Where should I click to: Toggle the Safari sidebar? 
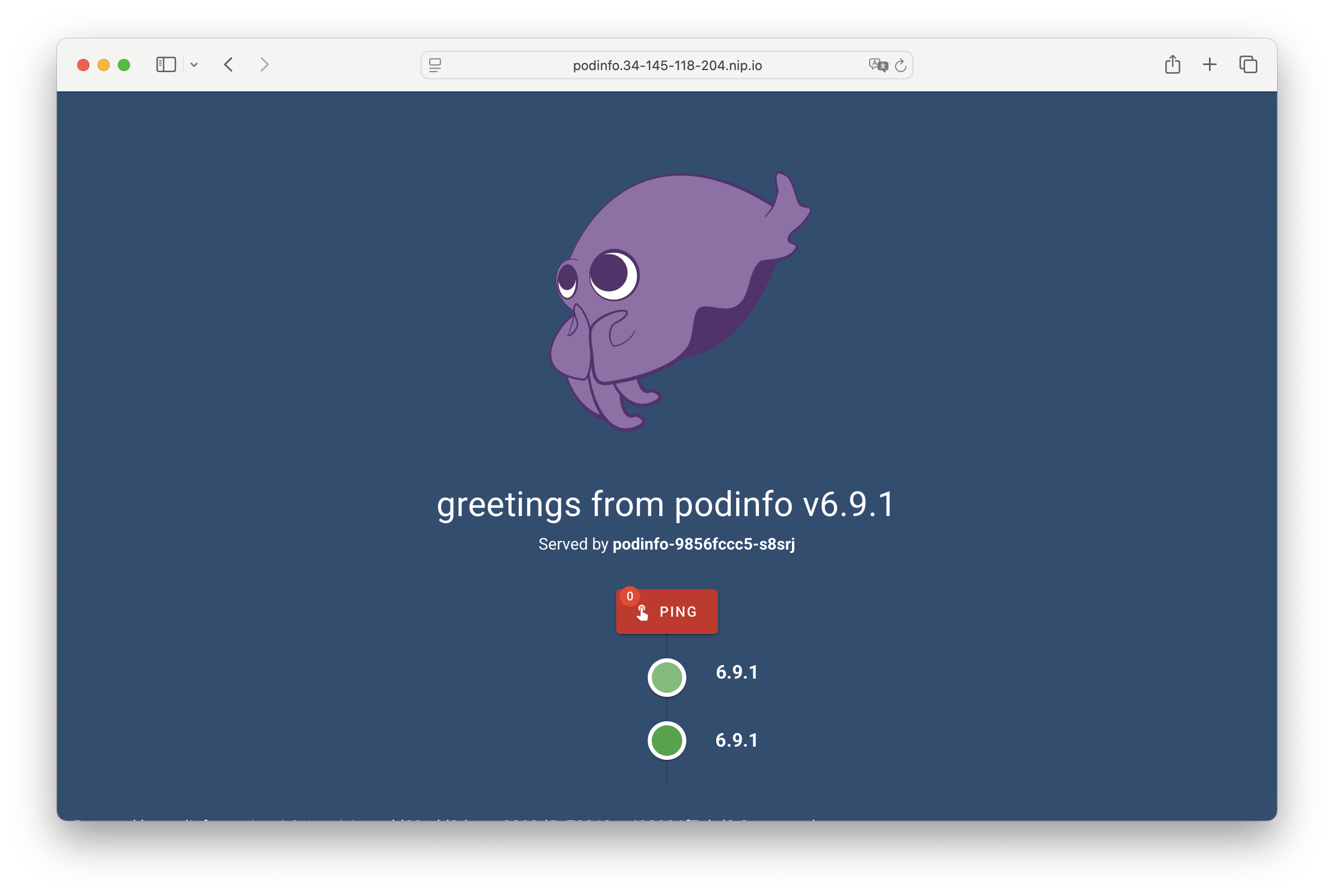coord(166,65)
